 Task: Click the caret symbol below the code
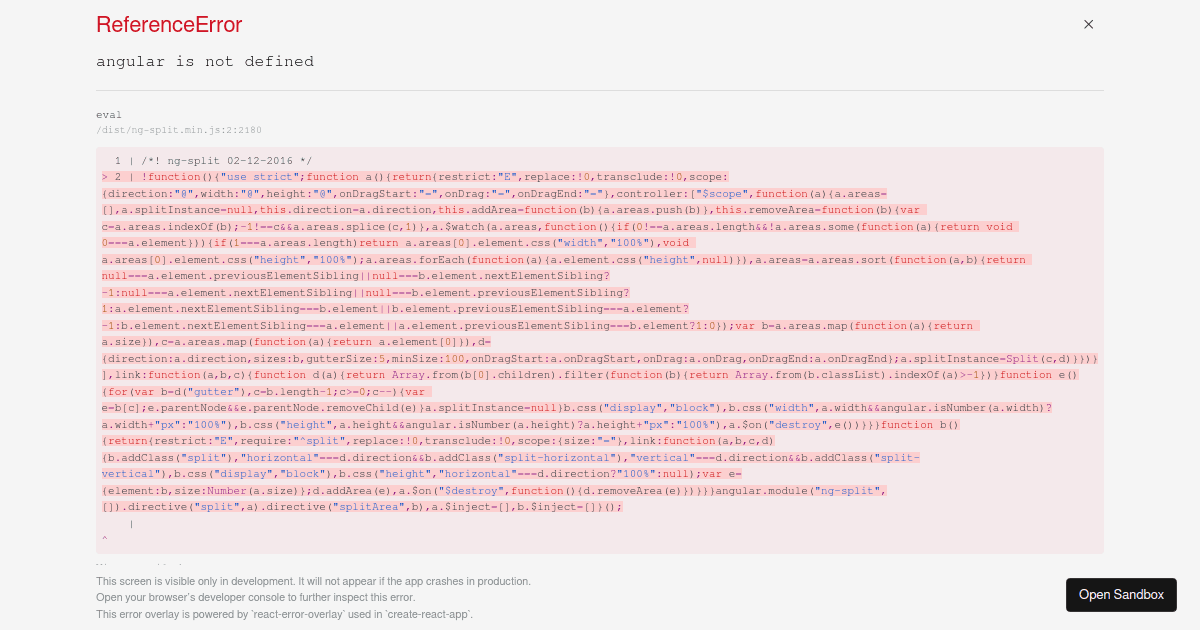pos(103,540)
